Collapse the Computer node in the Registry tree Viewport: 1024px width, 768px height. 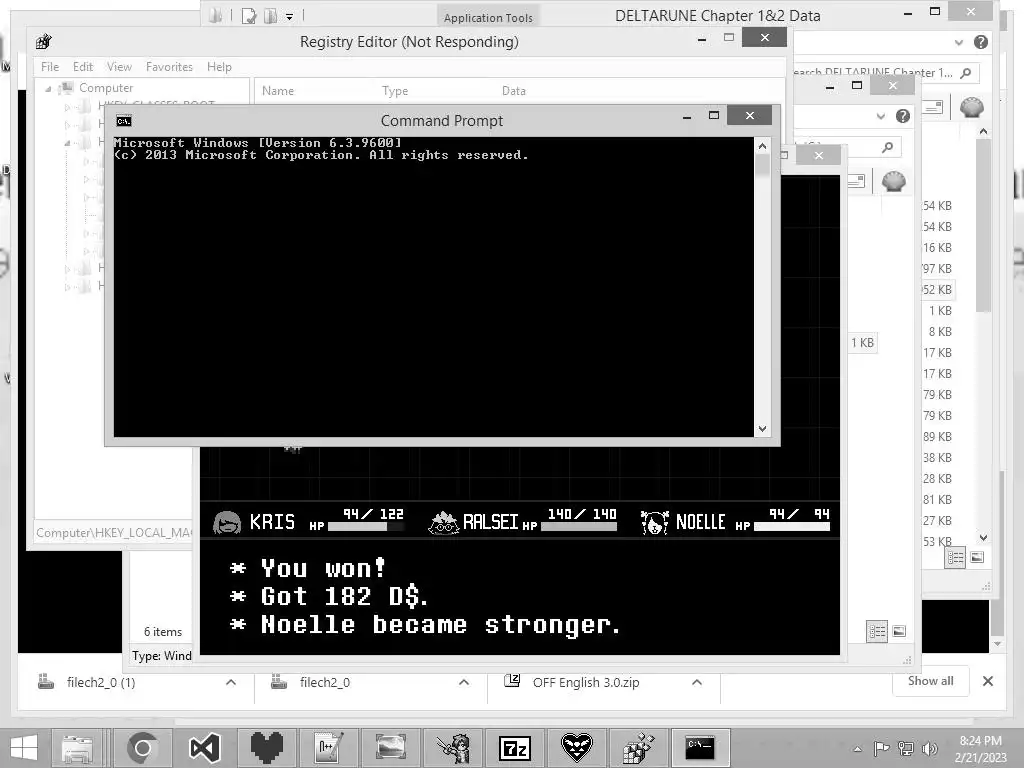pyautogui.click(x=48, y=88)
